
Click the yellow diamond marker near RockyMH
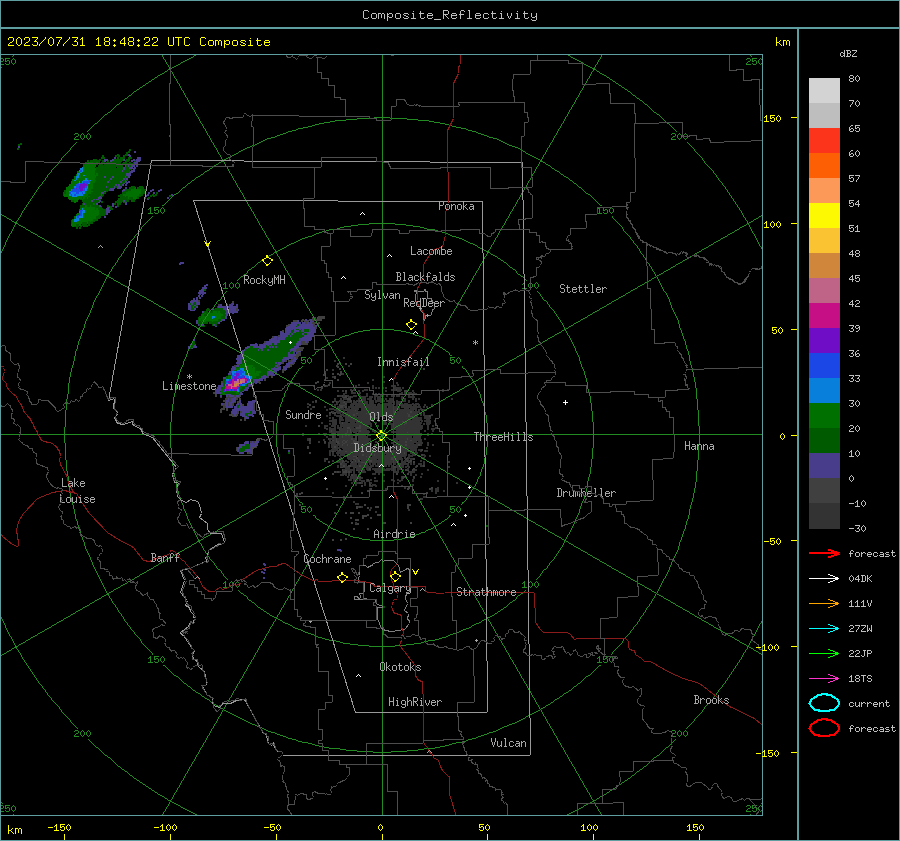coord(267,261)
